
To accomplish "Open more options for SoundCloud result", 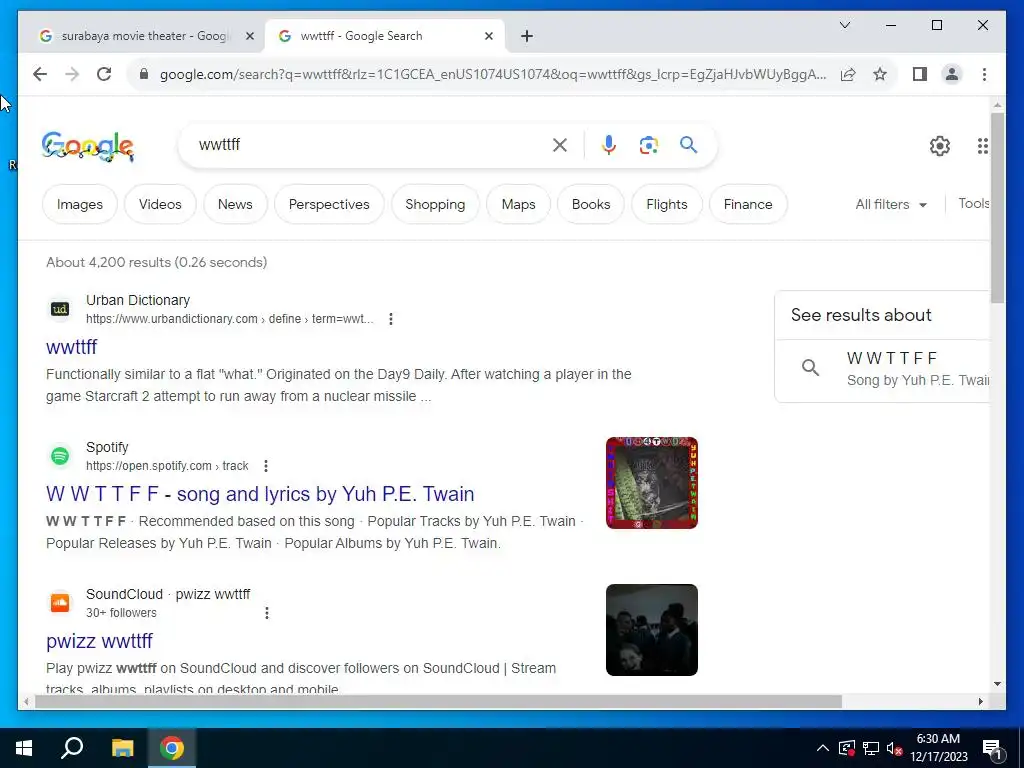I will [266, 613].
